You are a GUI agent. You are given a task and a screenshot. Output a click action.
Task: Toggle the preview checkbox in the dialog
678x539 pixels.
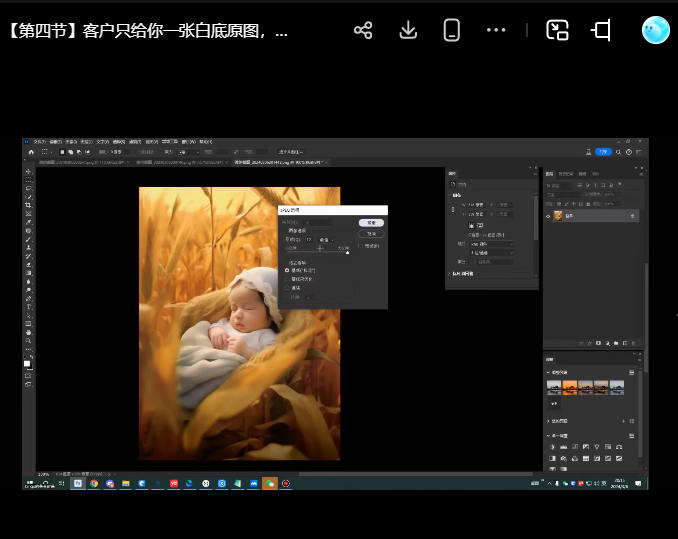coord(361,245)
